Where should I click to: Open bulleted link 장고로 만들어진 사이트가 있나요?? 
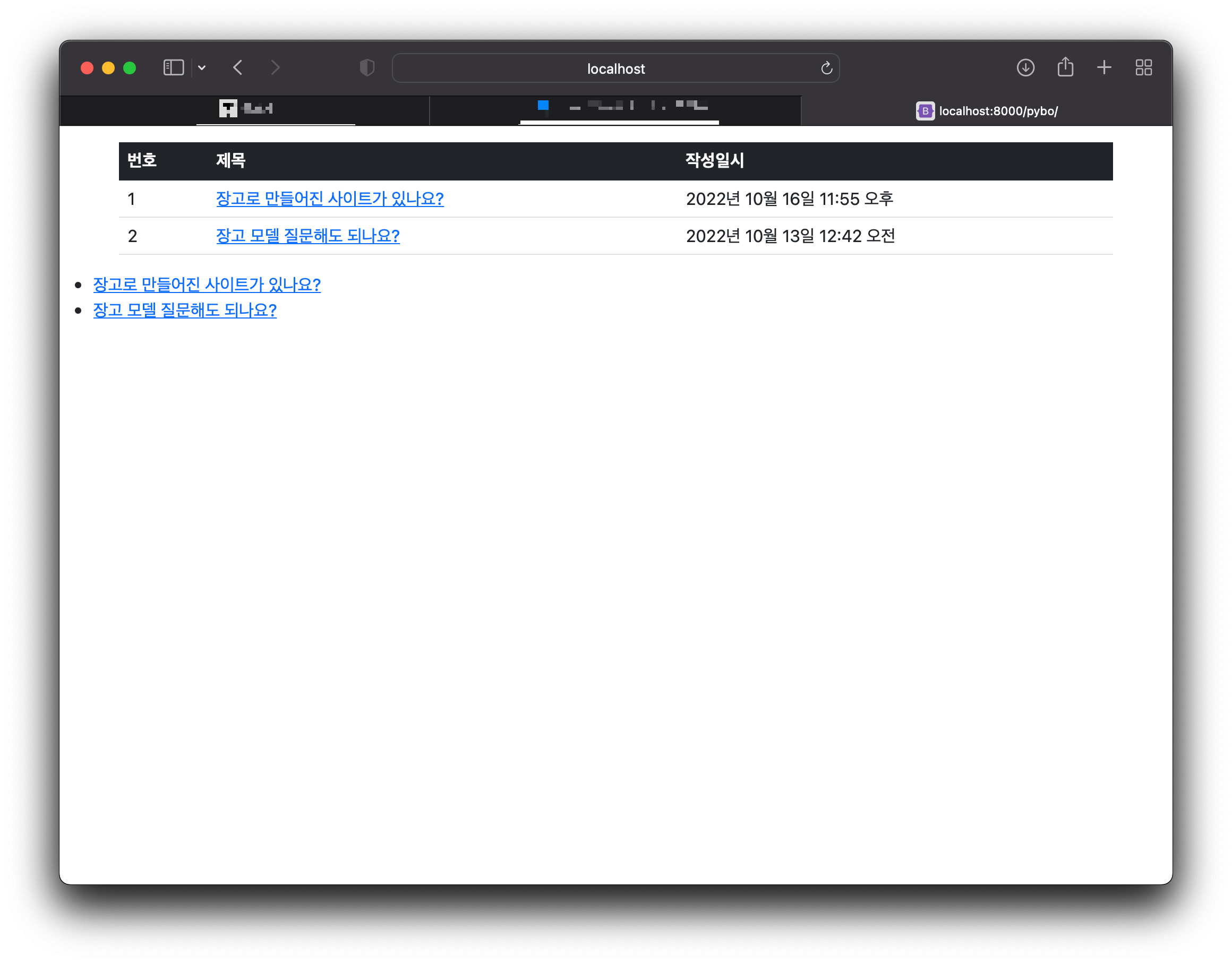tap(207, 284)
